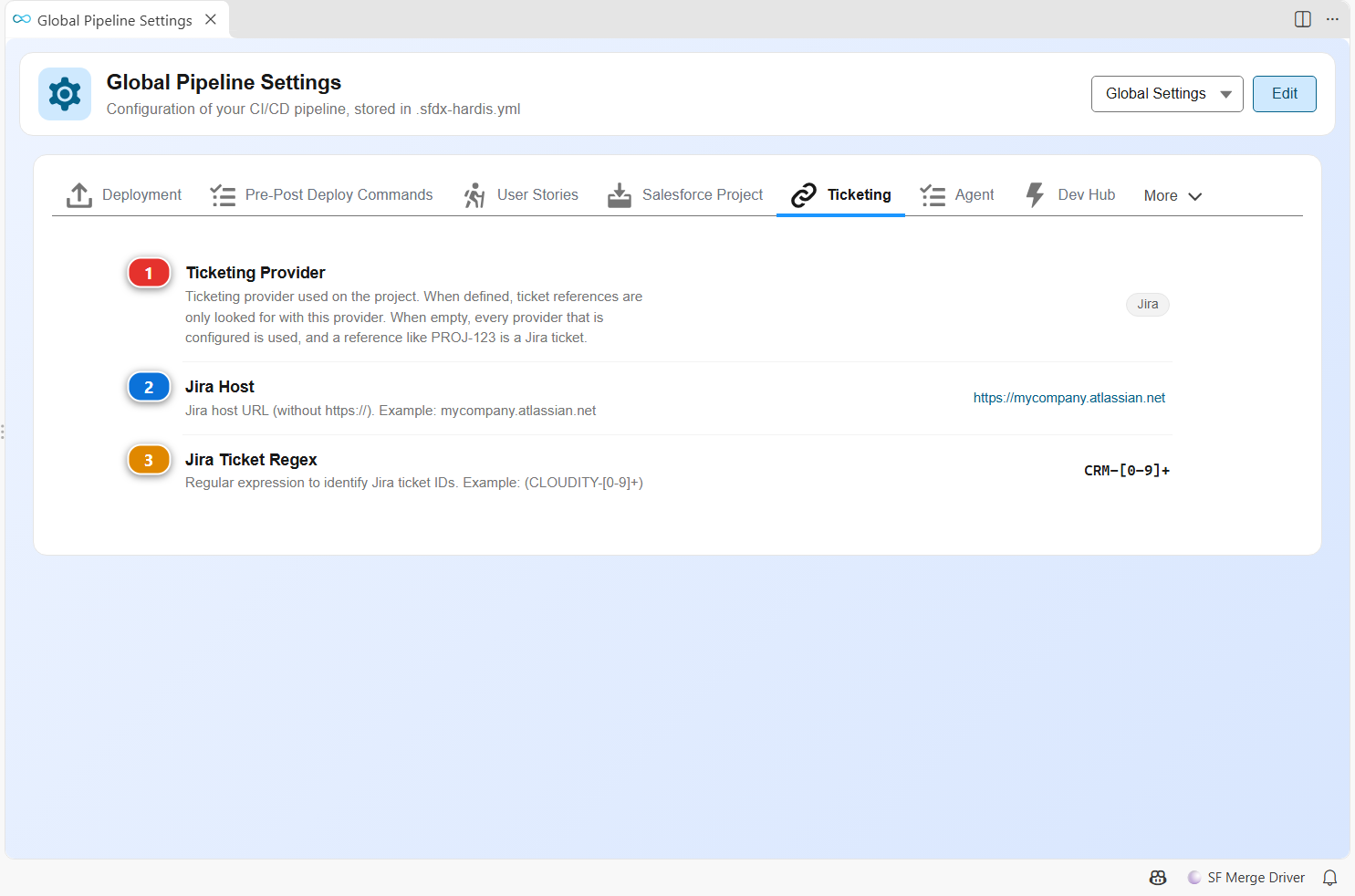Click the Edit button

(x=1285, y=94)
